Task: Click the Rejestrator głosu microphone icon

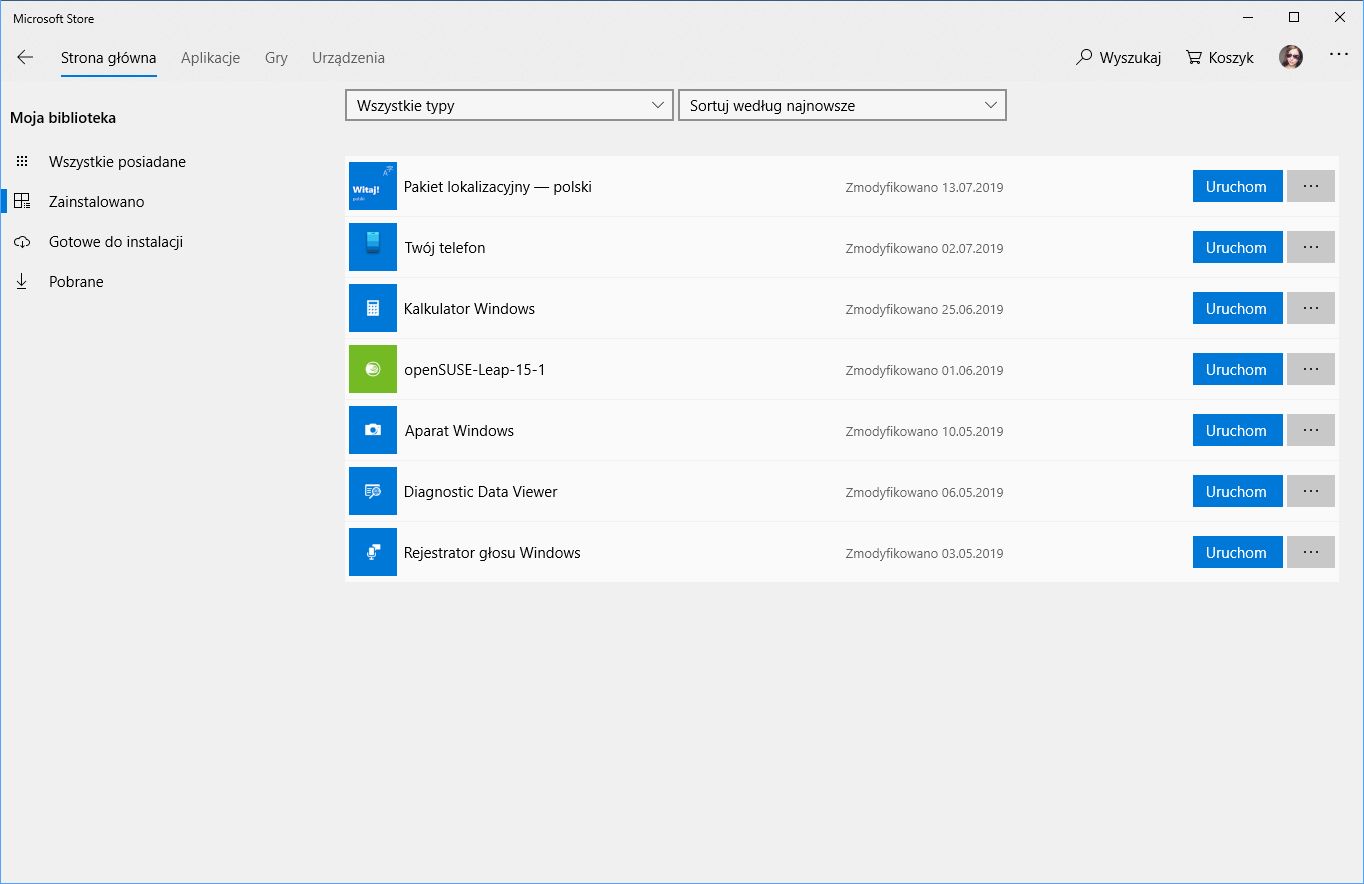Action: (x=373, y=552)
